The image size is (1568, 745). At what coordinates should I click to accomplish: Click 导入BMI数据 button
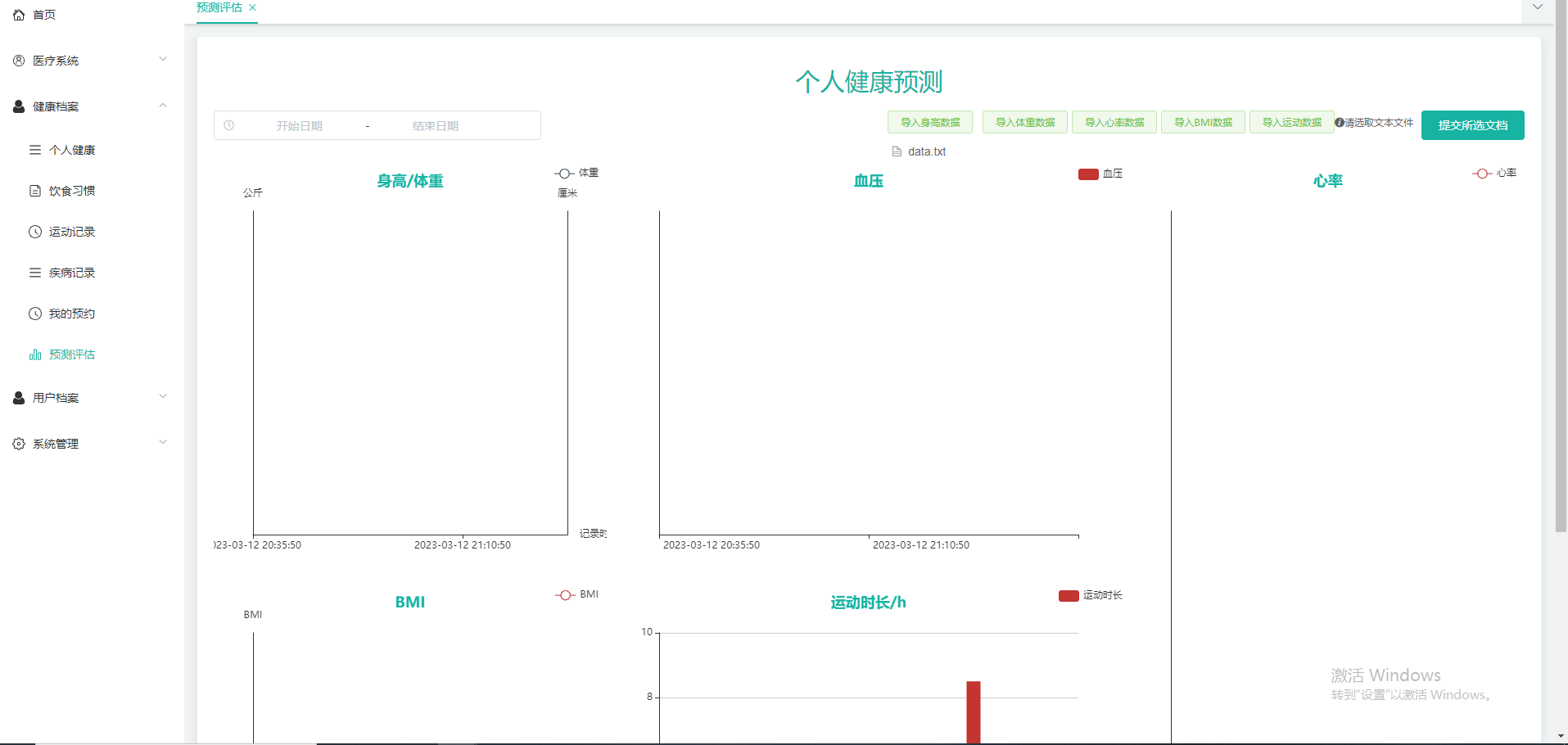[x=1204, y=122]
